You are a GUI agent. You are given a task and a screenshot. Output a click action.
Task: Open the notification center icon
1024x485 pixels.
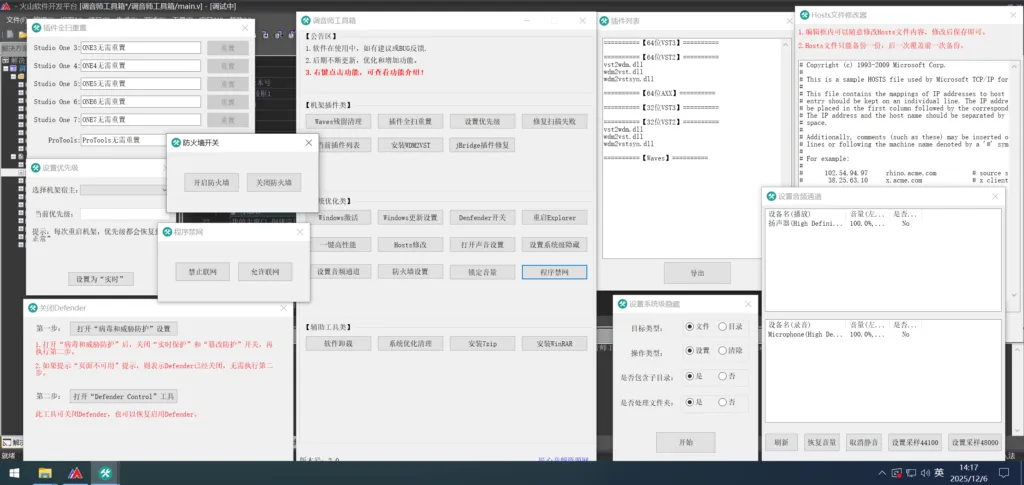tap(1004, 473)
